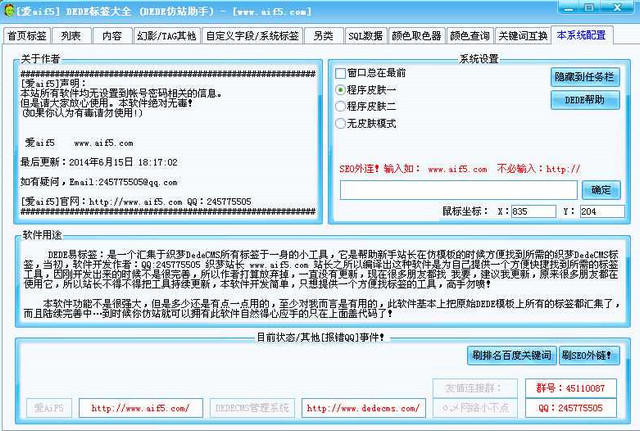Click the QQ：245775505 box at bottom
Viewport: 640px width, 431px height.
point(571,408)
